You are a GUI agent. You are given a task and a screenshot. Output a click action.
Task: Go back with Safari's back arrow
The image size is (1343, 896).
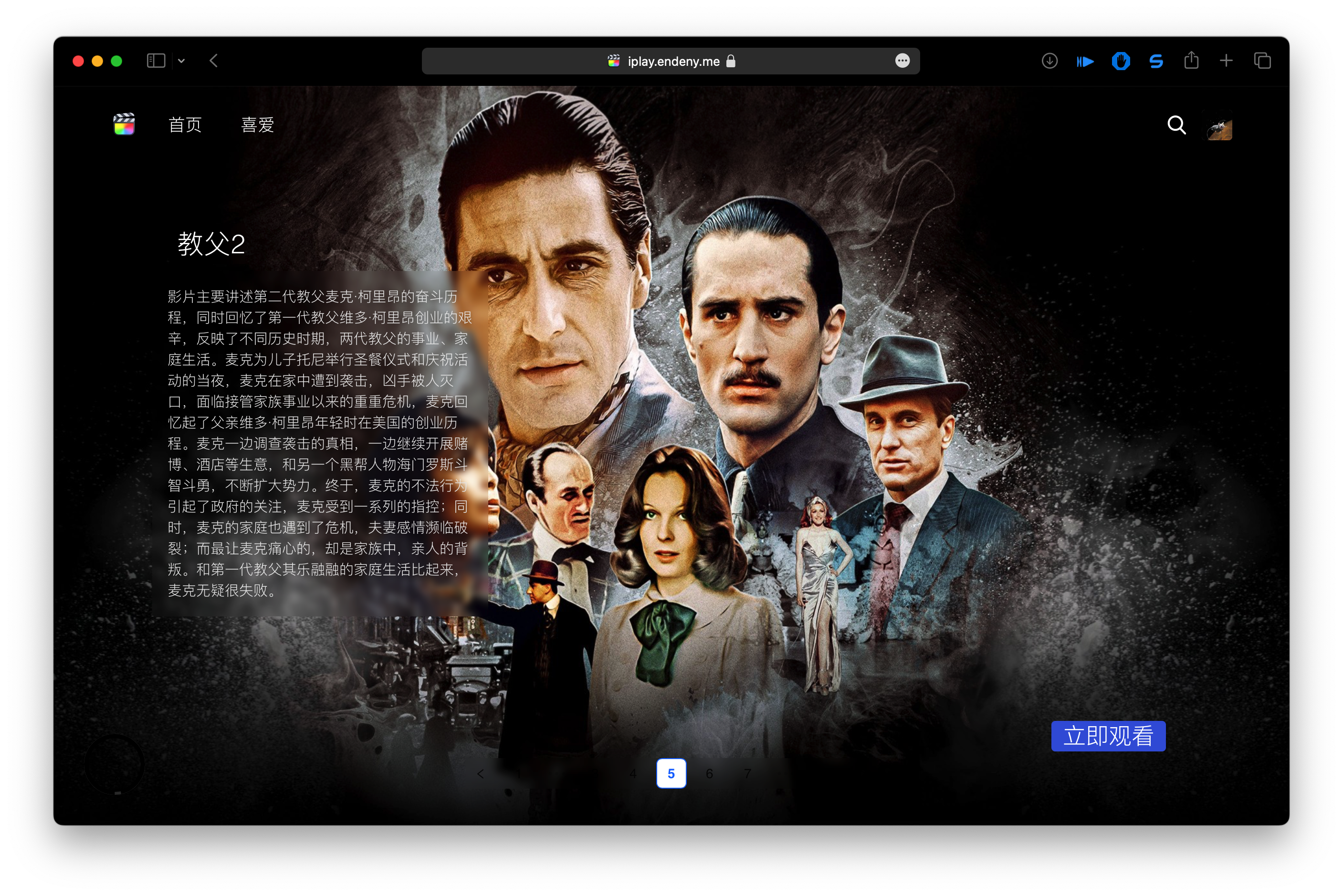click(214, 61)
